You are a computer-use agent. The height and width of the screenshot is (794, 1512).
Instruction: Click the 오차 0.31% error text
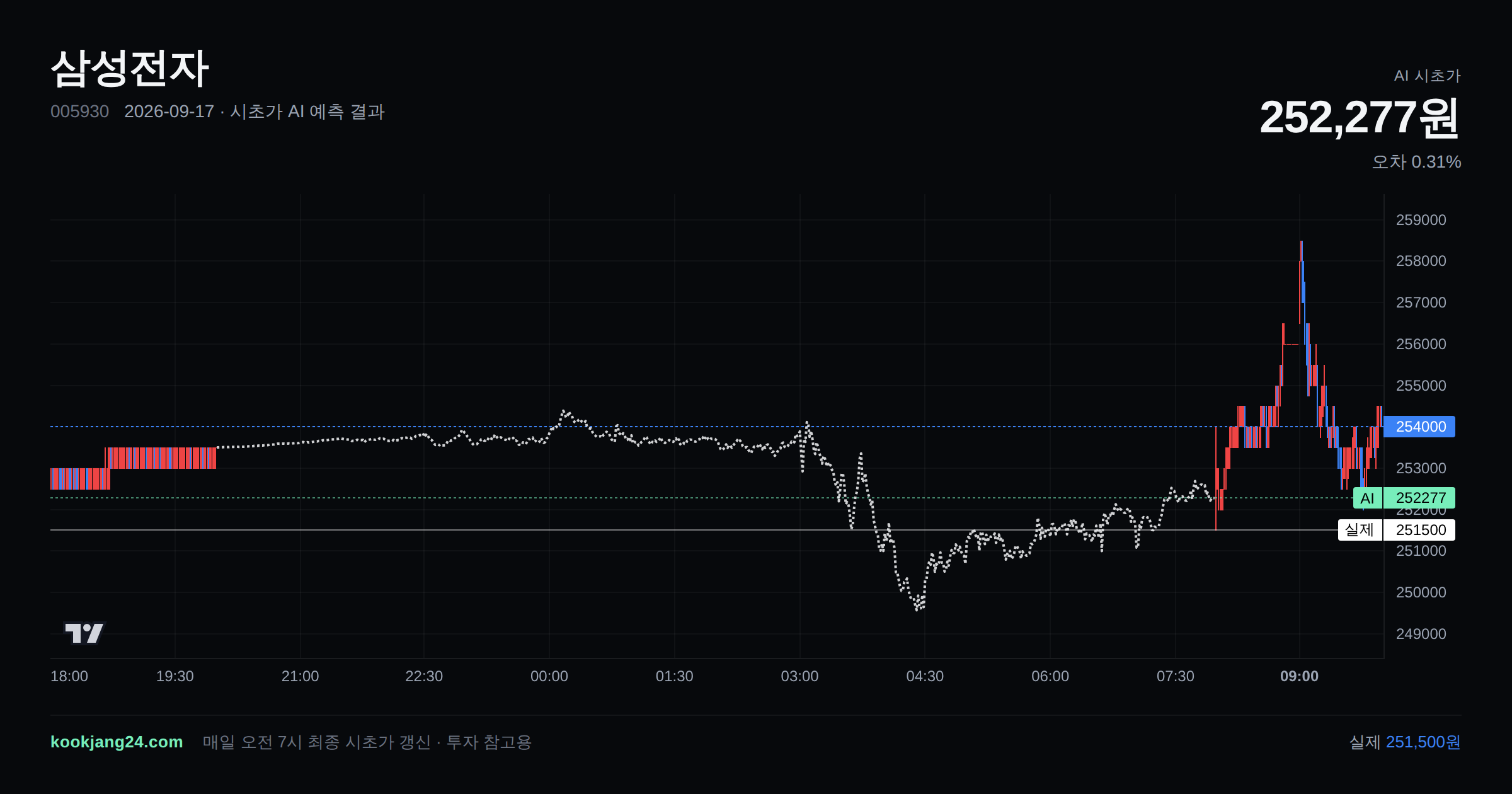tap(1416, 162)
